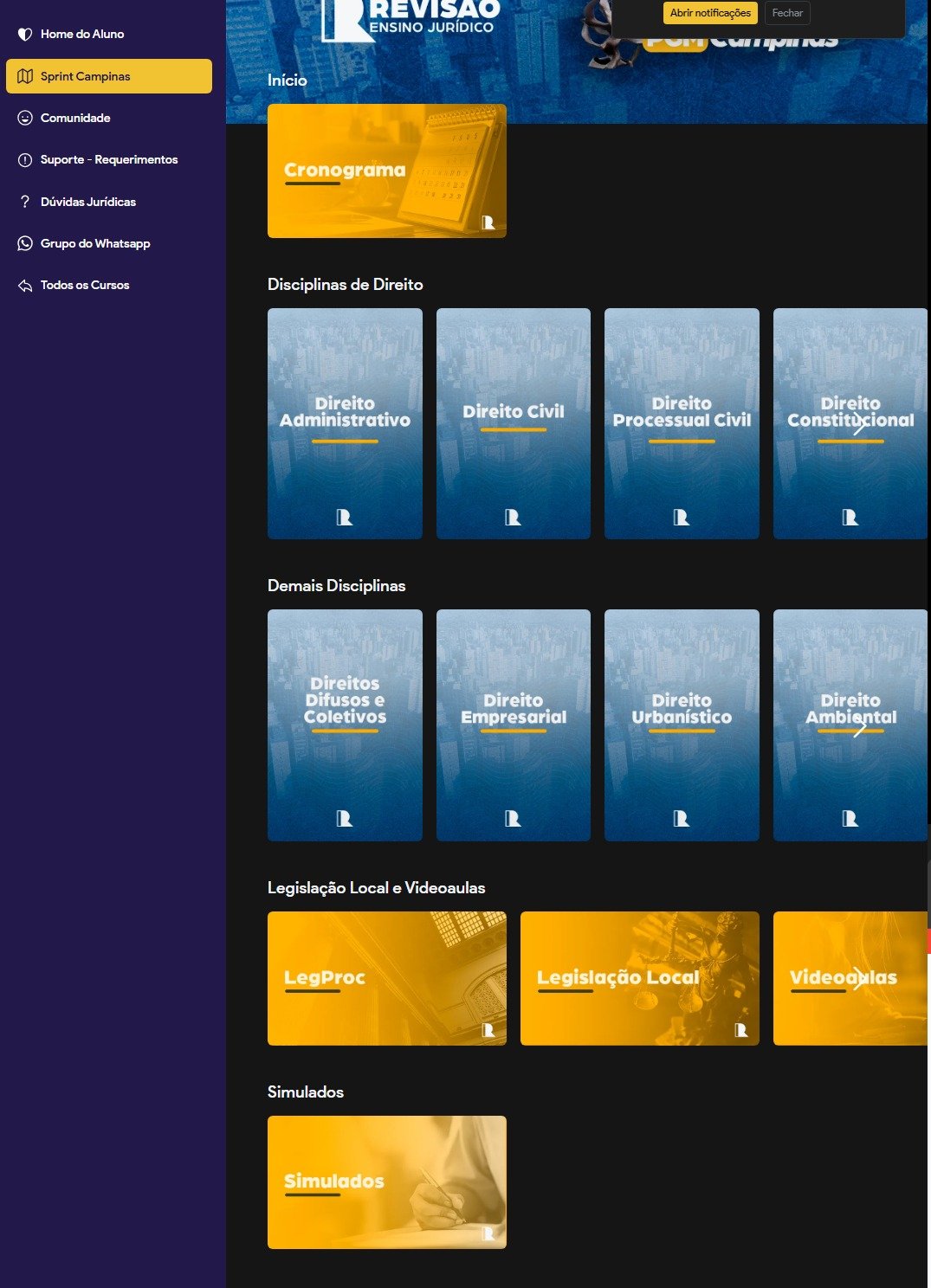Click the map icon beside Sprint Campinas
This screenshot has height=1288, width=931.
coord(25,76)
